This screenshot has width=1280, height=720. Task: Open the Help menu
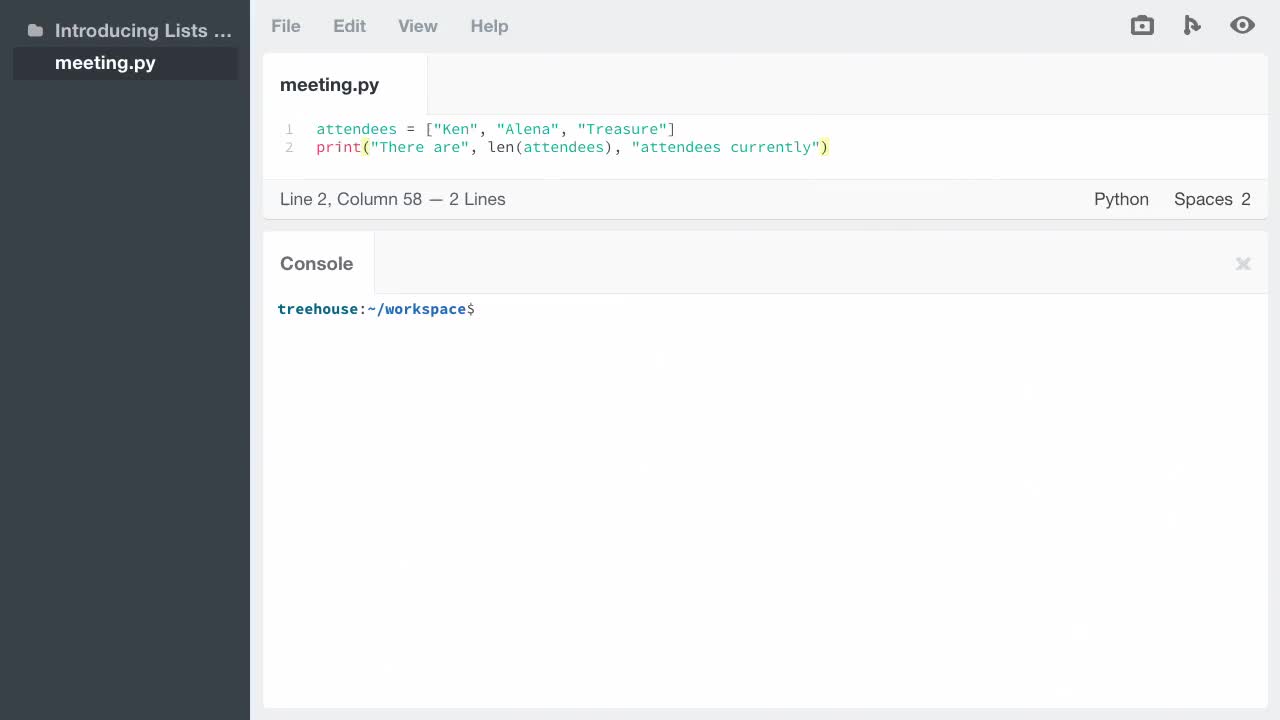coord(489,26)
